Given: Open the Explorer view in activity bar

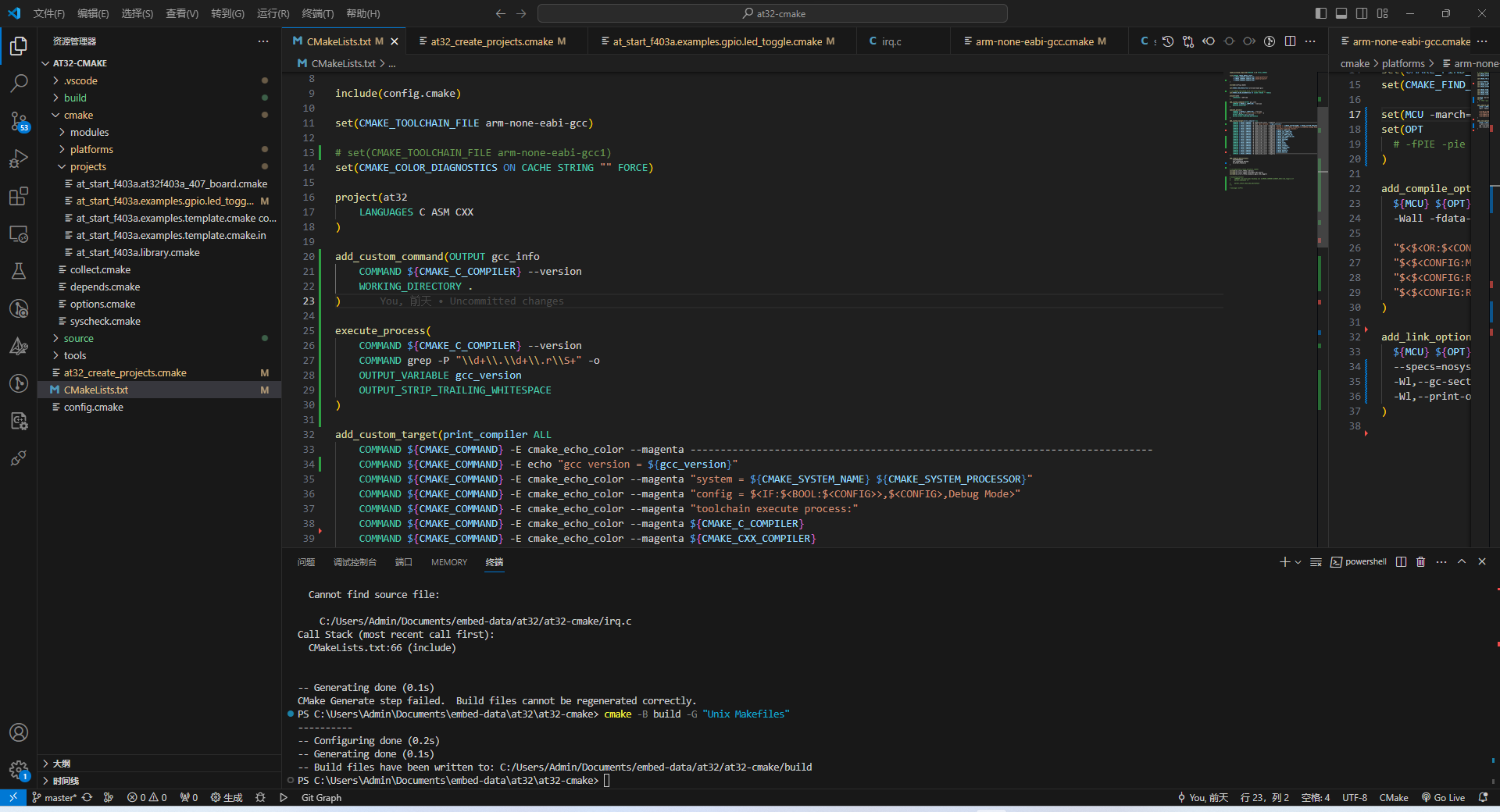Looking at the screenshot, I should click(x=19, y=46).
